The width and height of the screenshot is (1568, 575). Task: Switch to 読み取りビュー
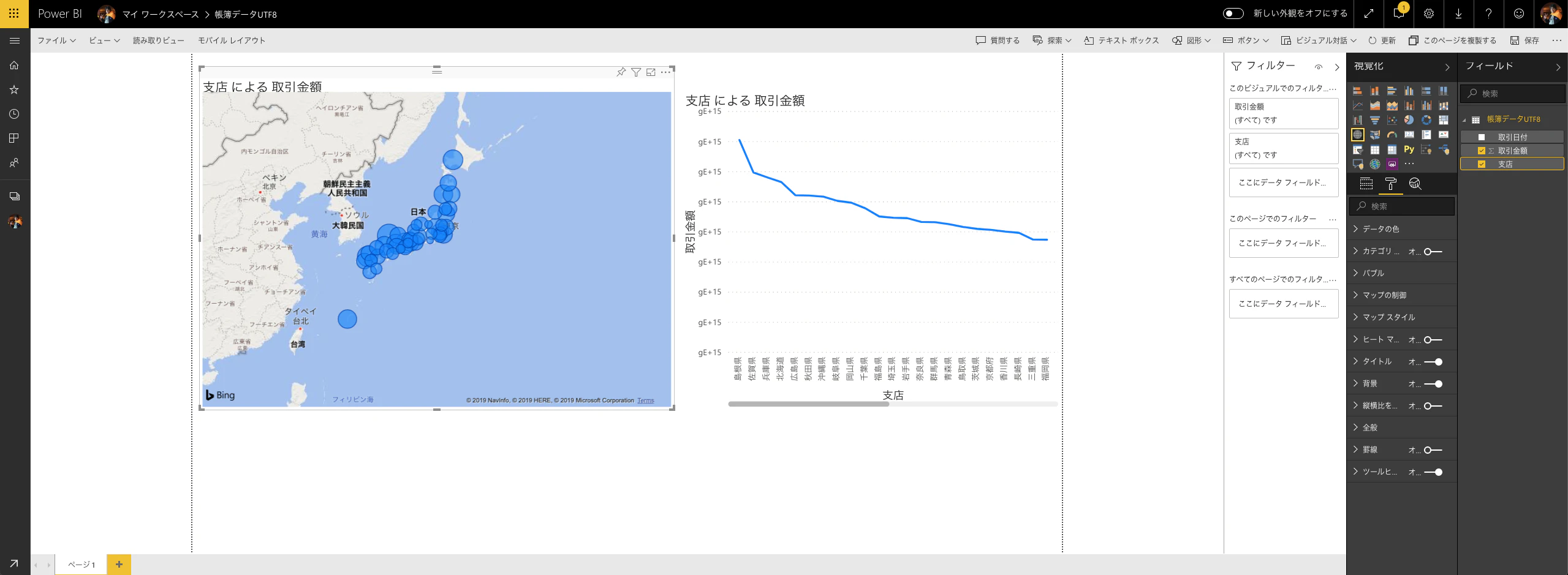159,40
